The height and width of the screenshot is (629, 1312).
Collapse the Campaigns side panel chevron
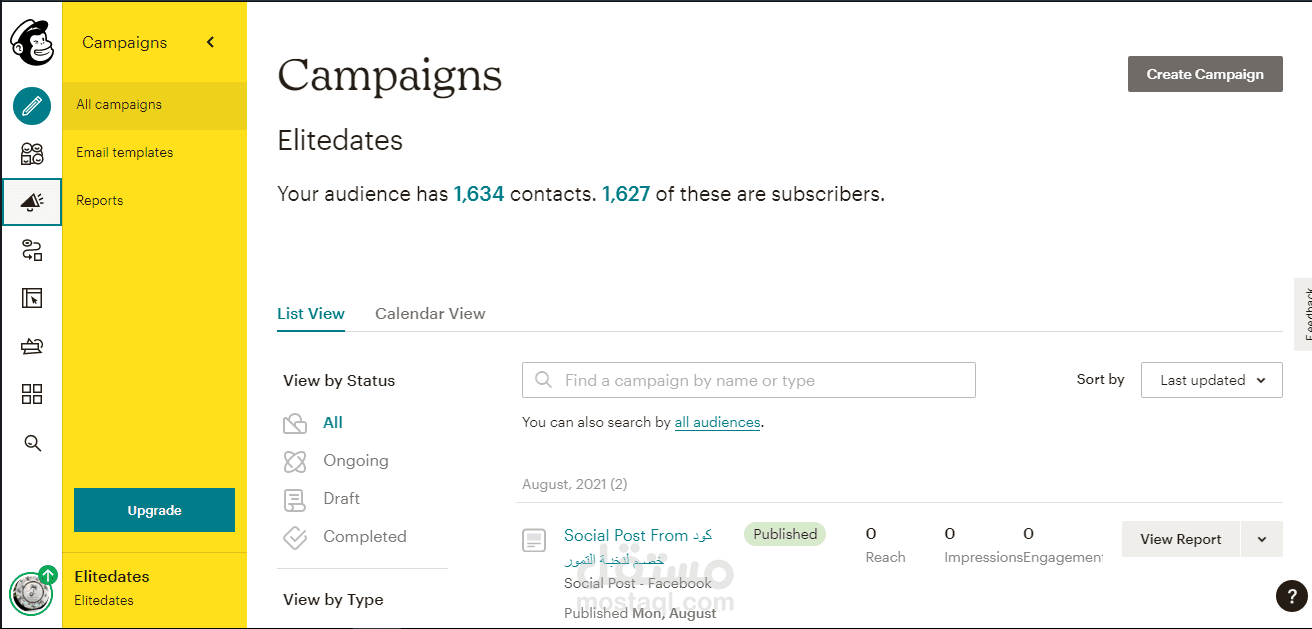point(210,42)
